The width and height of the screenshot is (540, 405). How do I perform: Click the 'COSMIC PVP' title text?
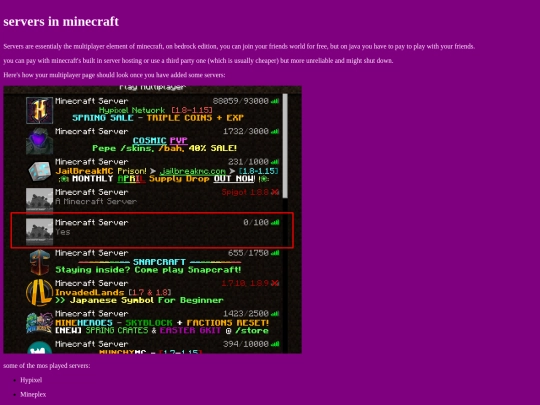(160, 141)
